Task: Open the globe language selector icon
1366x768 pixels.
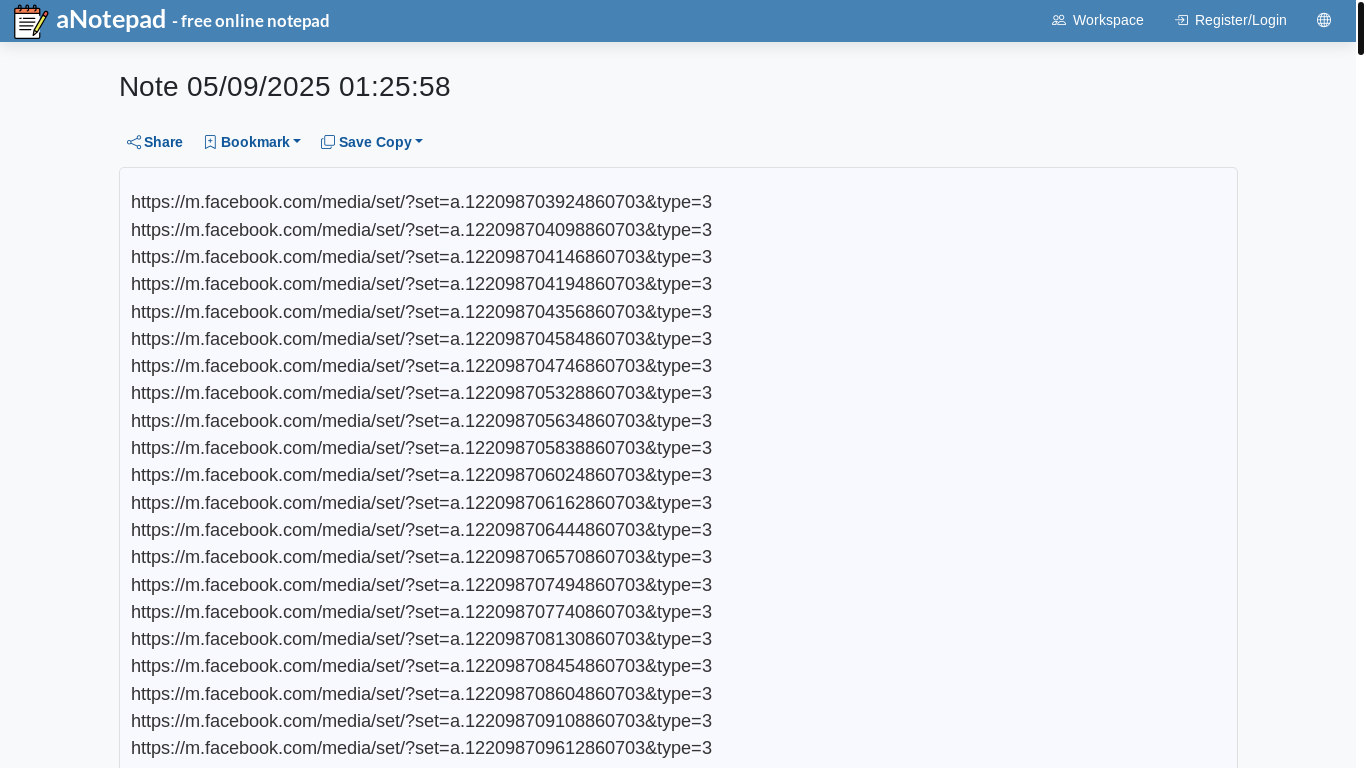Action: [1324, 20]
